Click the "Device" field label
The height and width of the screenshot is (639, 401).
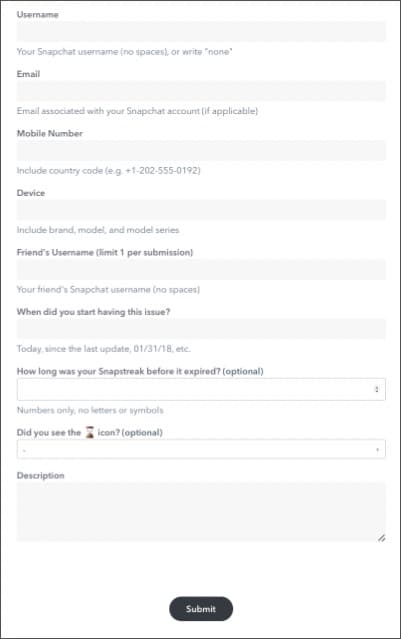point(31,193)
